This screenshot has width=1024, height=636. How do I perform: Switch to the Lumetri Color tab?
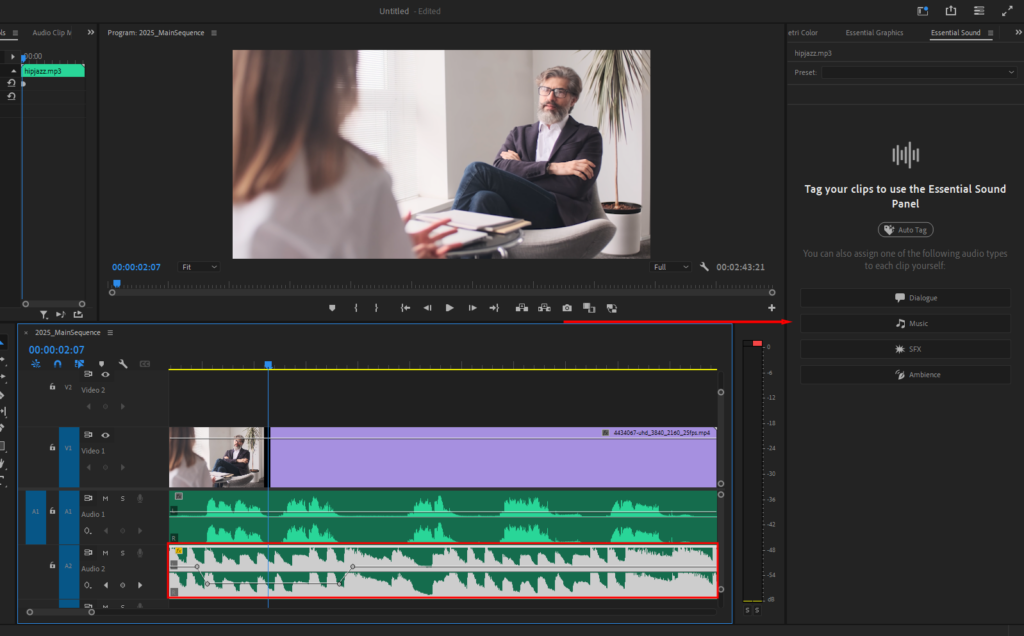(x=802, y=33)
